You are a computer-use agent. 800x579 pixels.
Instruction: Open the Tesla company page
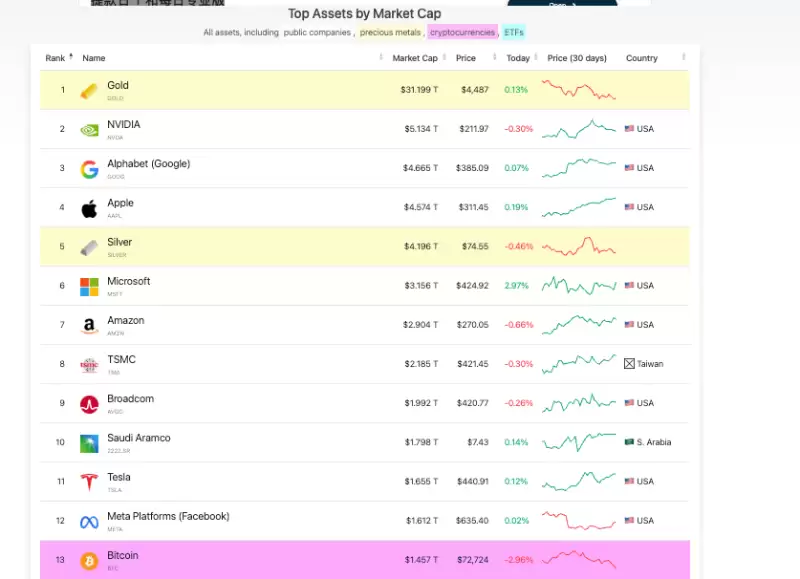pyautogui.click(x=119, y=477)
